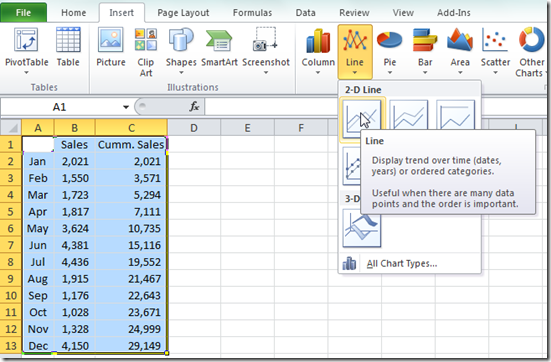Click the Table icon in ribbon
The height and width of the screenshot is (362, 551).
(68, 47)
